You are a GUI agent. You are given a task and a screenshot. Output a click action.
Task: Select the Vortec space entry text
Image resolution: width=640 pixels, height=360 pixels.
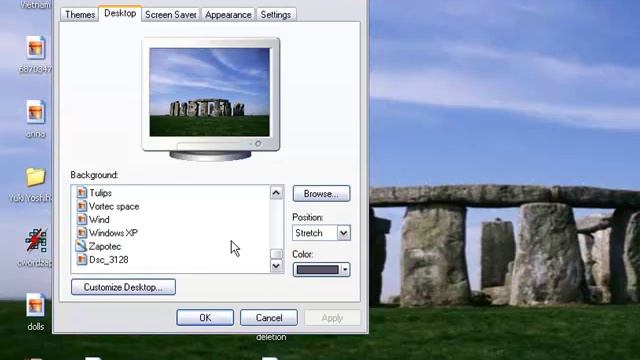[114, 206]
